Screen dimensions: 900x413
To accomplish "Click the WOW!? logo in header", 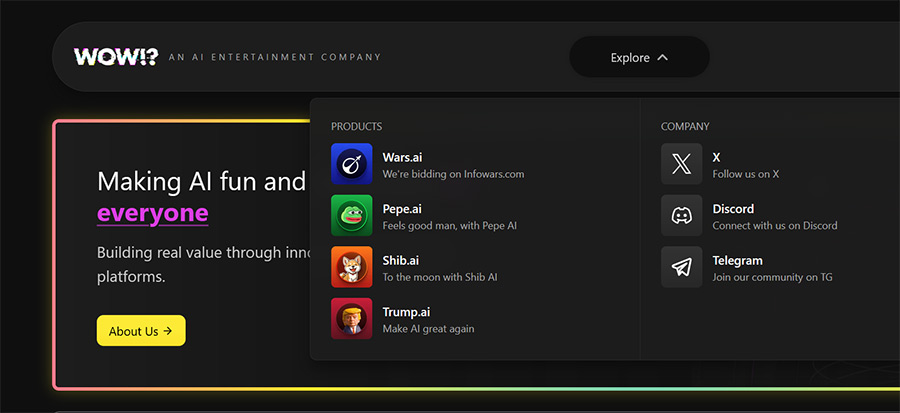I will point(115,57).
